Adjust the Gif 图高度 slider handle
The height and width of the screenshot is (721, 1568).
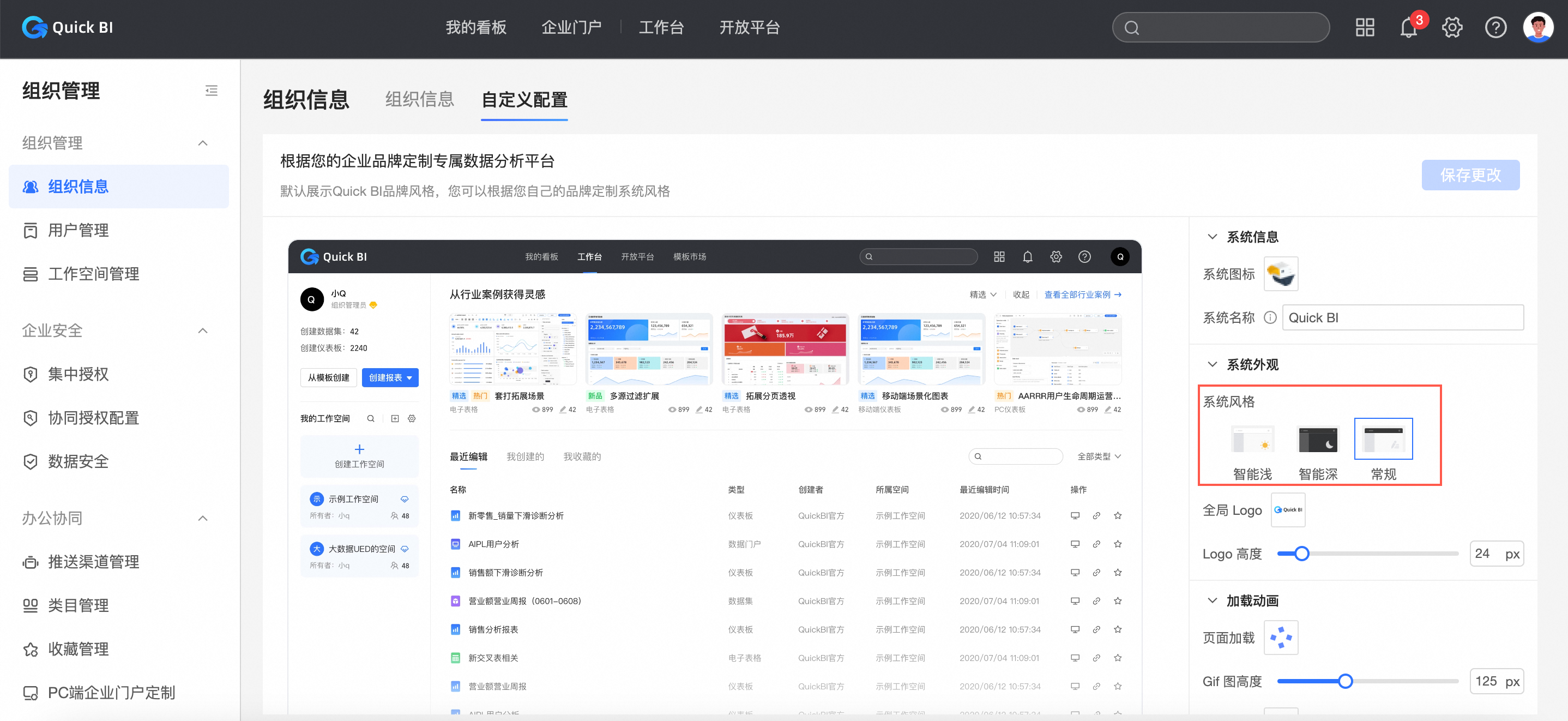click(1345, 681)
